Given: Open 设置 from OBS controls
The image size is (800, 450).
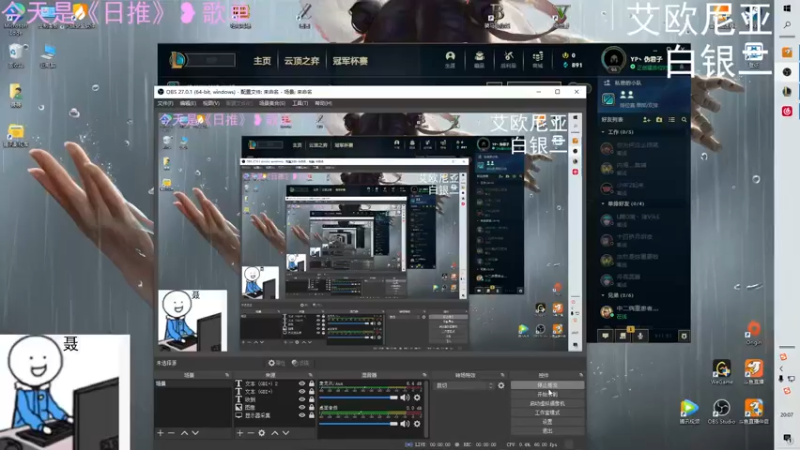Looking at the screenshot, I should tap(547, 422).
